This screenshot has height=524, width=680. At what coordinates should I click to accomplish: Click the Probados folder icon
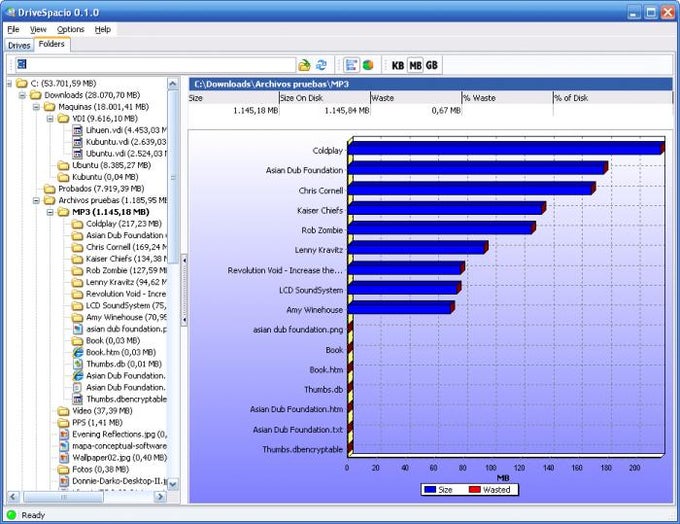click(x=50, y=189)
